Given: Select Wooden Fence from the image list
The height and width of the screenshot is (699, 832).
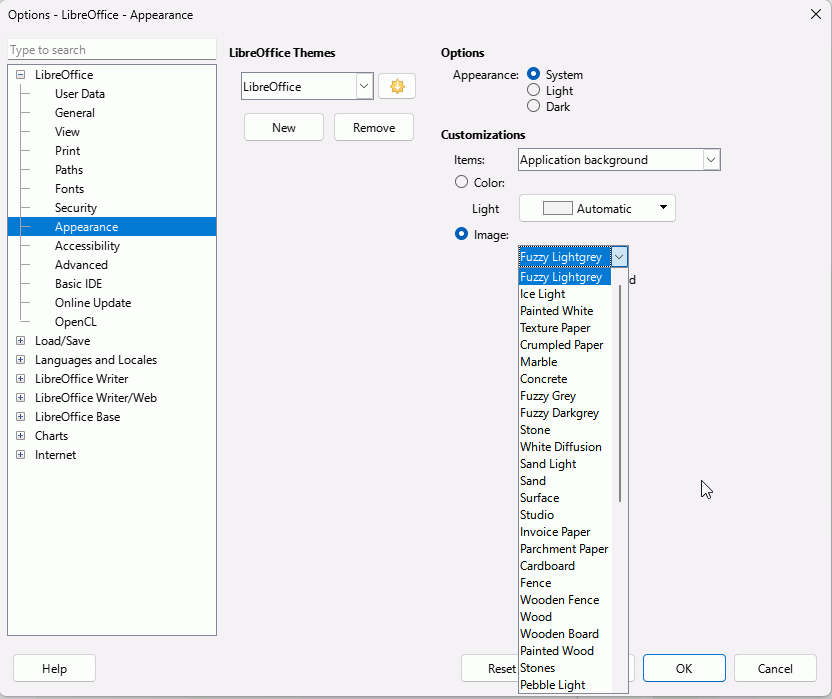Looking at the screenshot, I should (565, 600).
